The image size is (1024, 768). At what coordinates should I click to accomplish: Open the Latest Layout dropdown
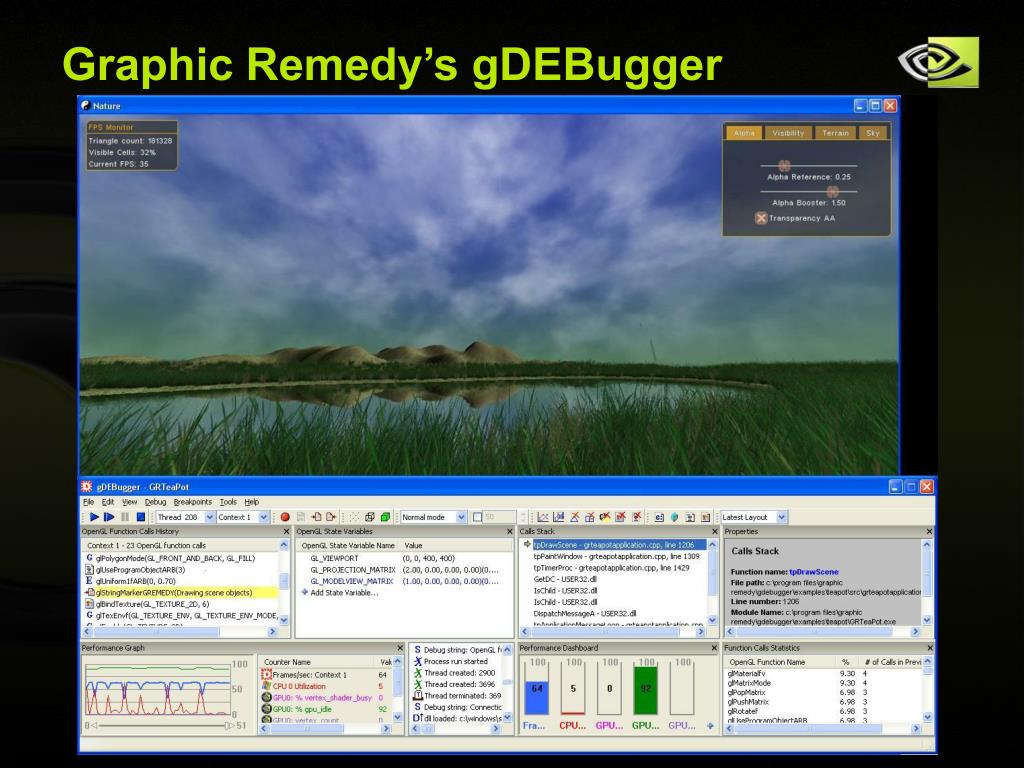click(782, 517)
